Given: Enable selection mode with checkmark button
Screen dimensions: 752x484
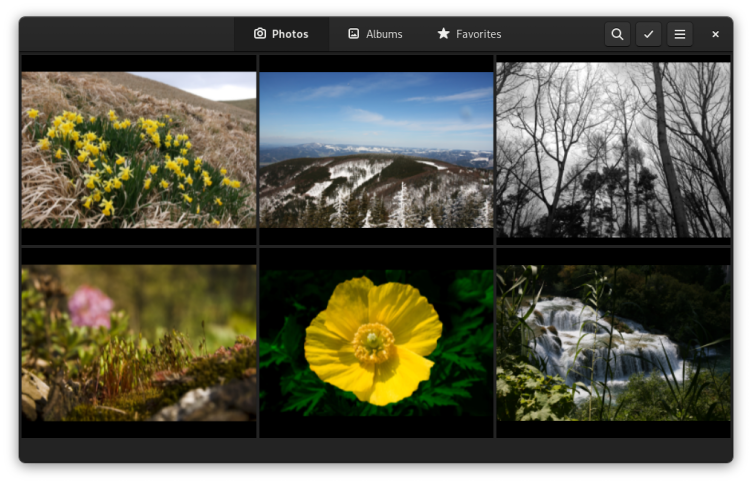Looking at the screenshot, I should [648, 34].
